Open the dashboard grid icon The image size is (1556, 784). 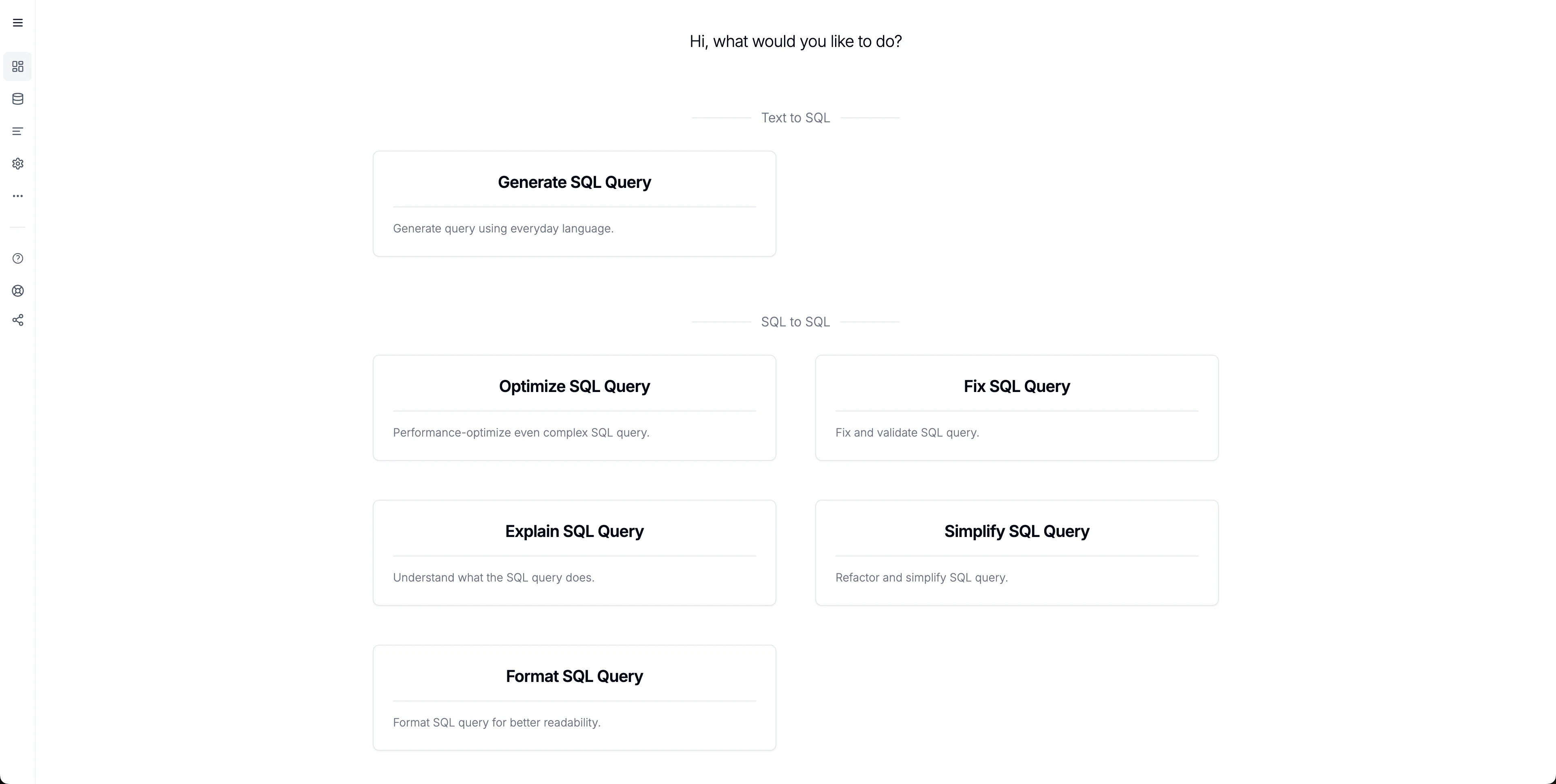(17, 66)
